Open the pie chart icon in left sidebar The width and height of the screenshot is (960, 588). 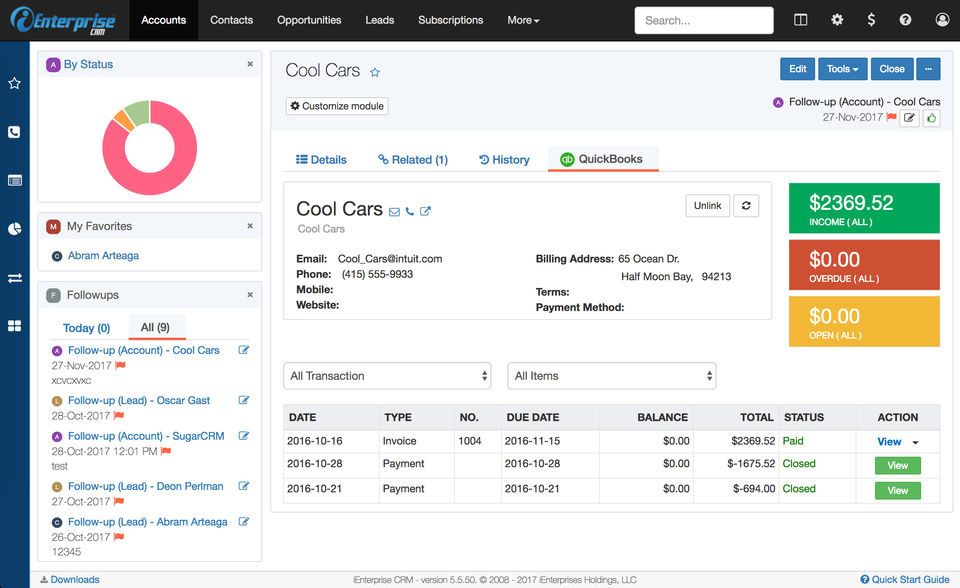tap(14, 229)
